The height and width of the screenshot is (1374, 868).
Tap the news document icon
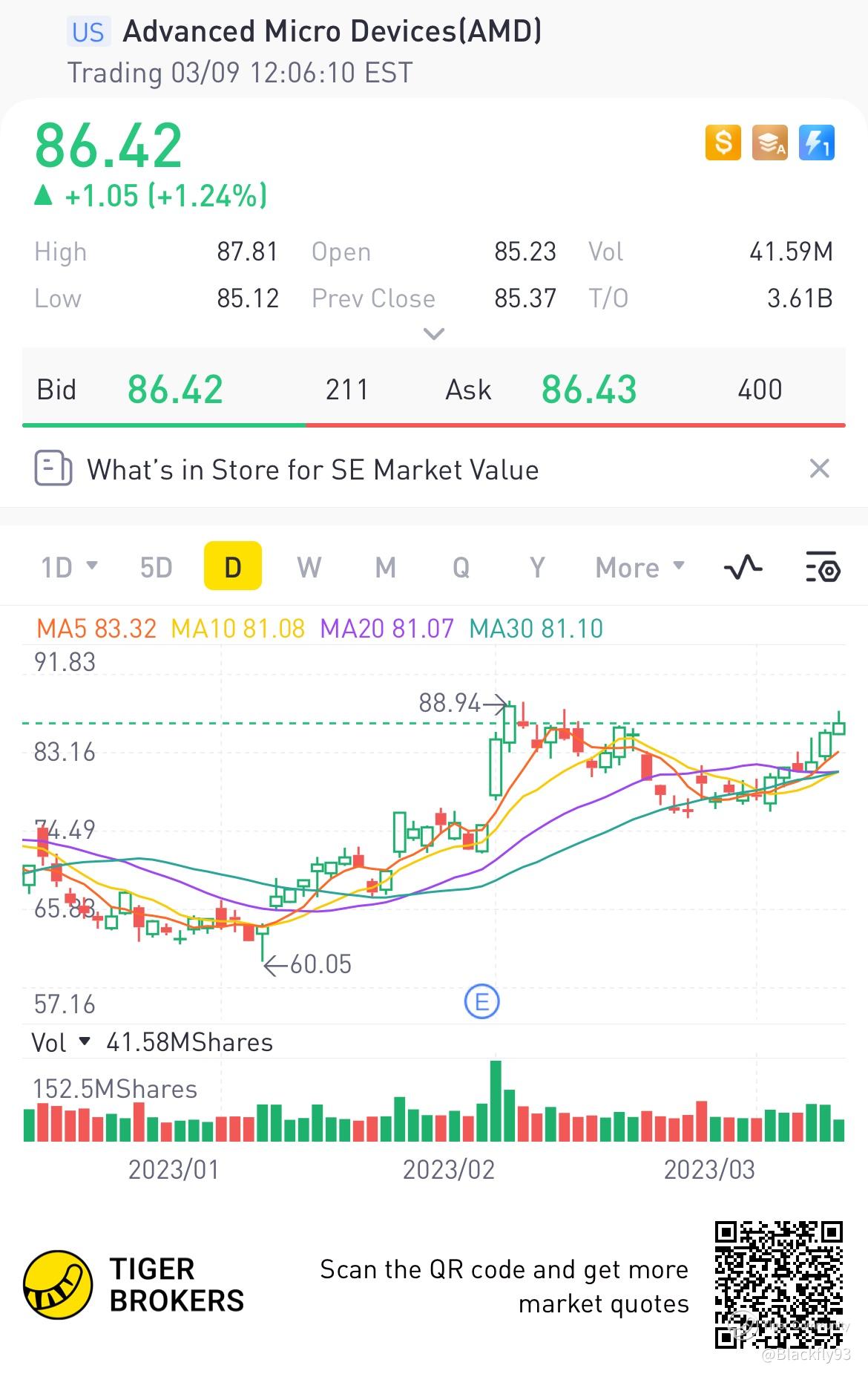tap(53, 468)
